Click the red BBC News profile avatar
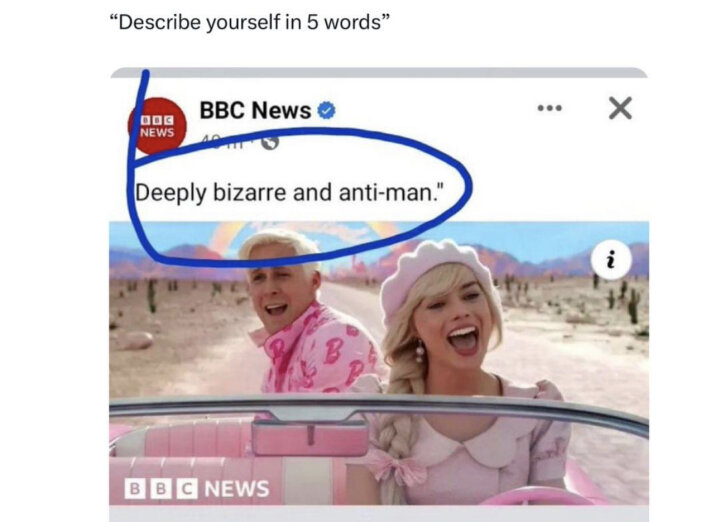The image size is (720, 522). pos(157,126)
